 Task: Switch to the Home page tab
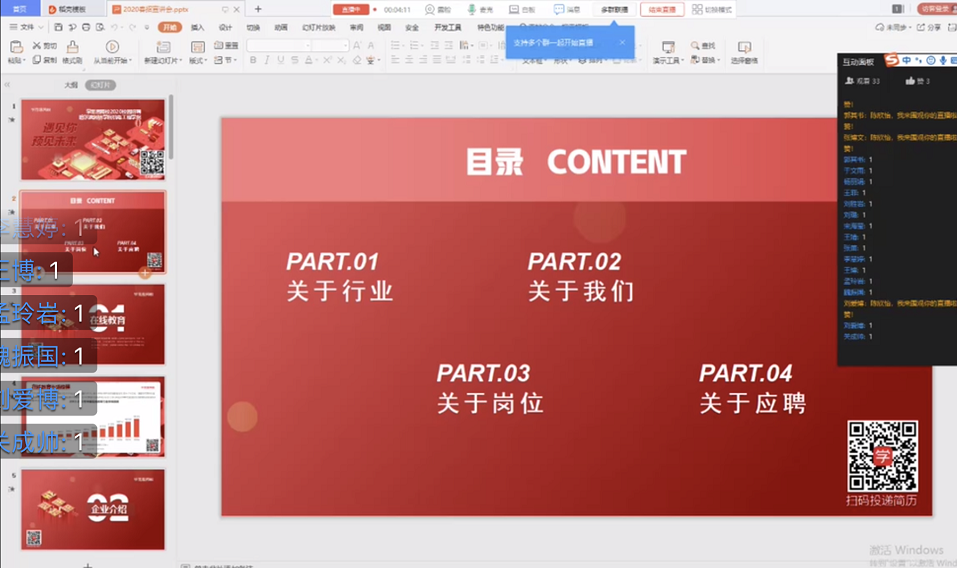(20, 9)
